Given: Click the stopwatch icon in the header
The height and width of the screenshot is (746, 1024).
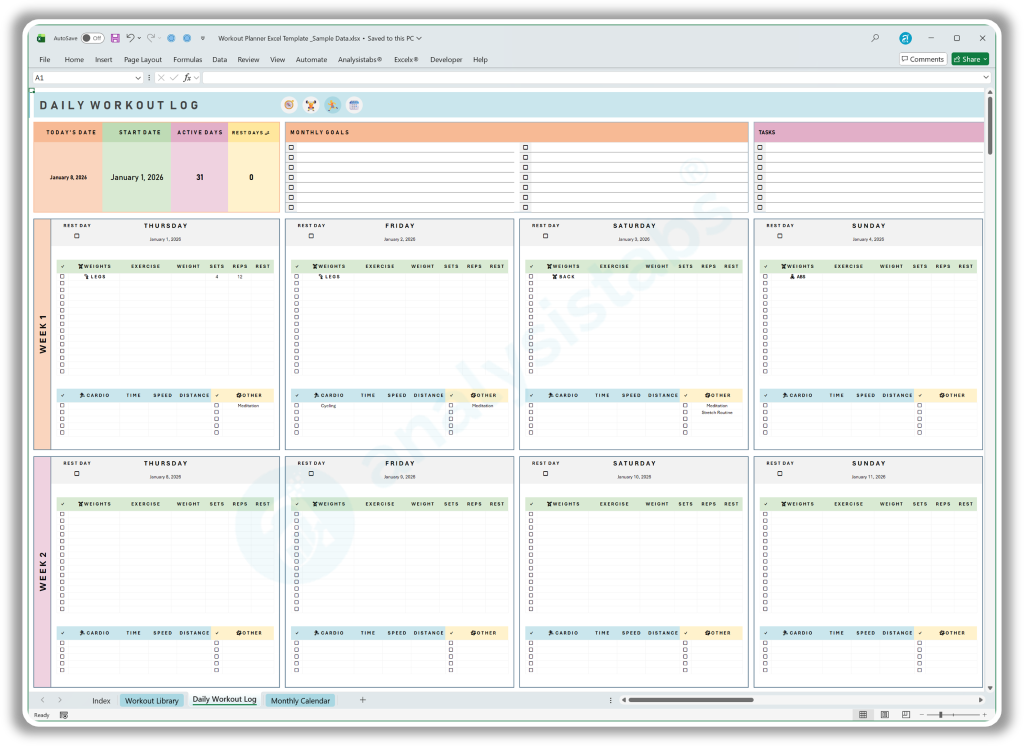Looking at the screenshot, I should (x=289, y=104).
